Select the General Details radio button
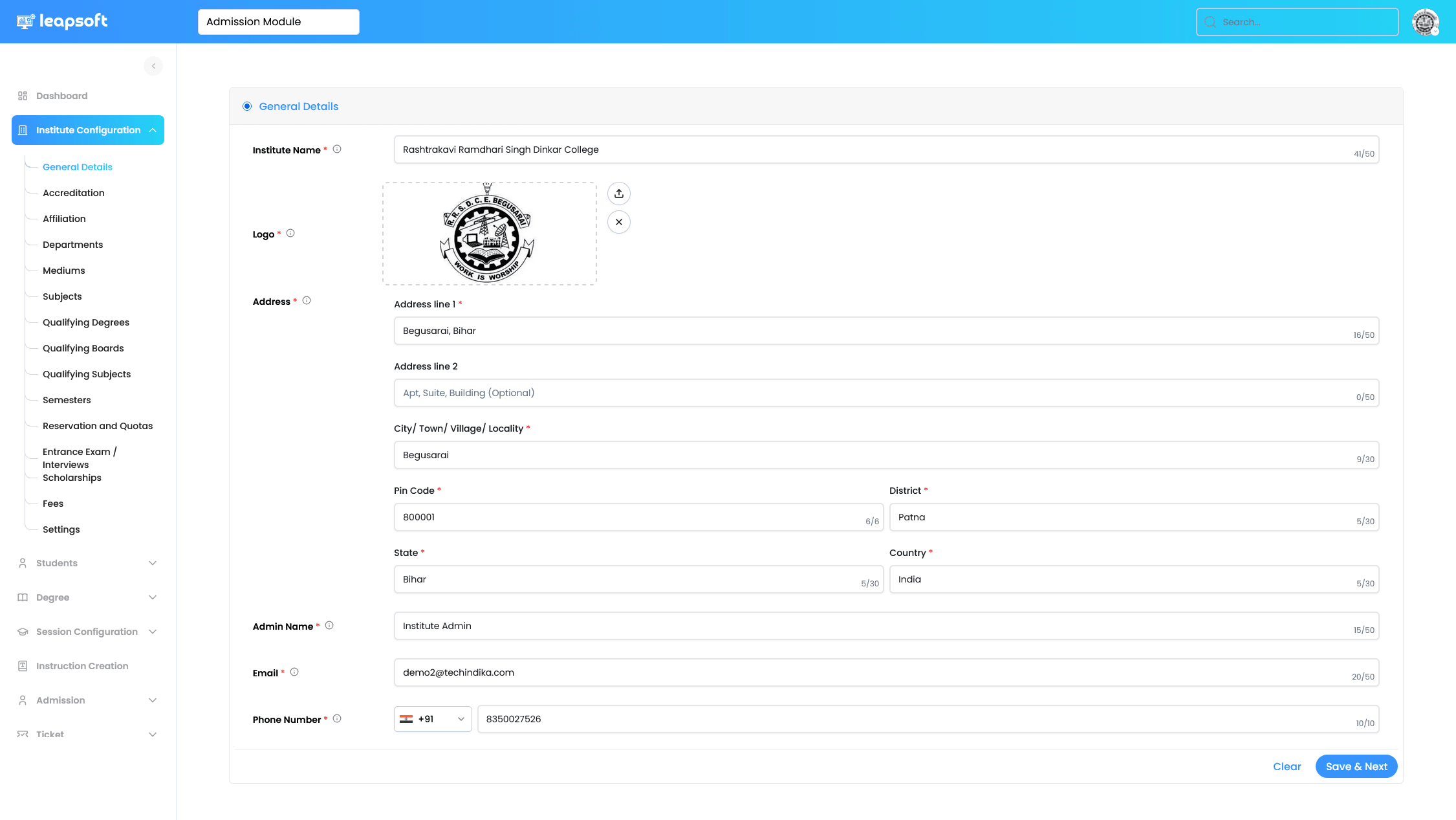 [247, 106]
